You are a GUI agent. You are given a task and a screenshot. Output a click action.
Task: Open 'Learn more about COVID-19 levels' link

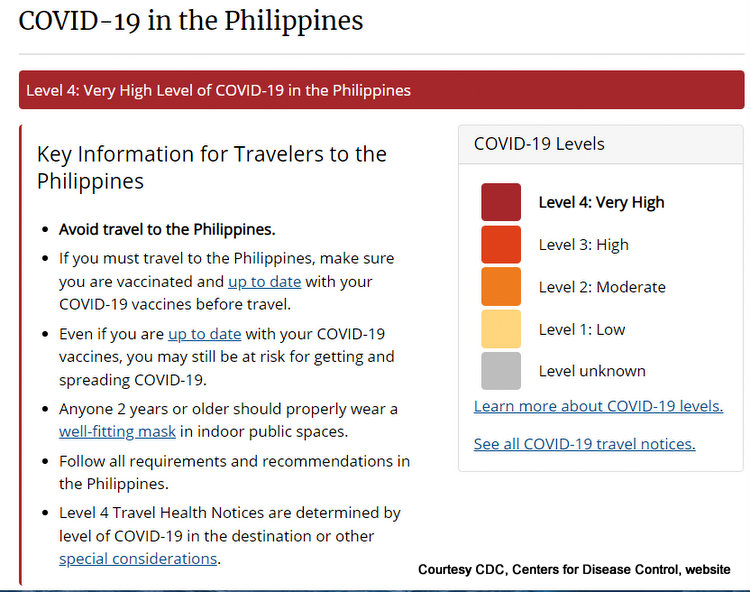coord(598,406)
